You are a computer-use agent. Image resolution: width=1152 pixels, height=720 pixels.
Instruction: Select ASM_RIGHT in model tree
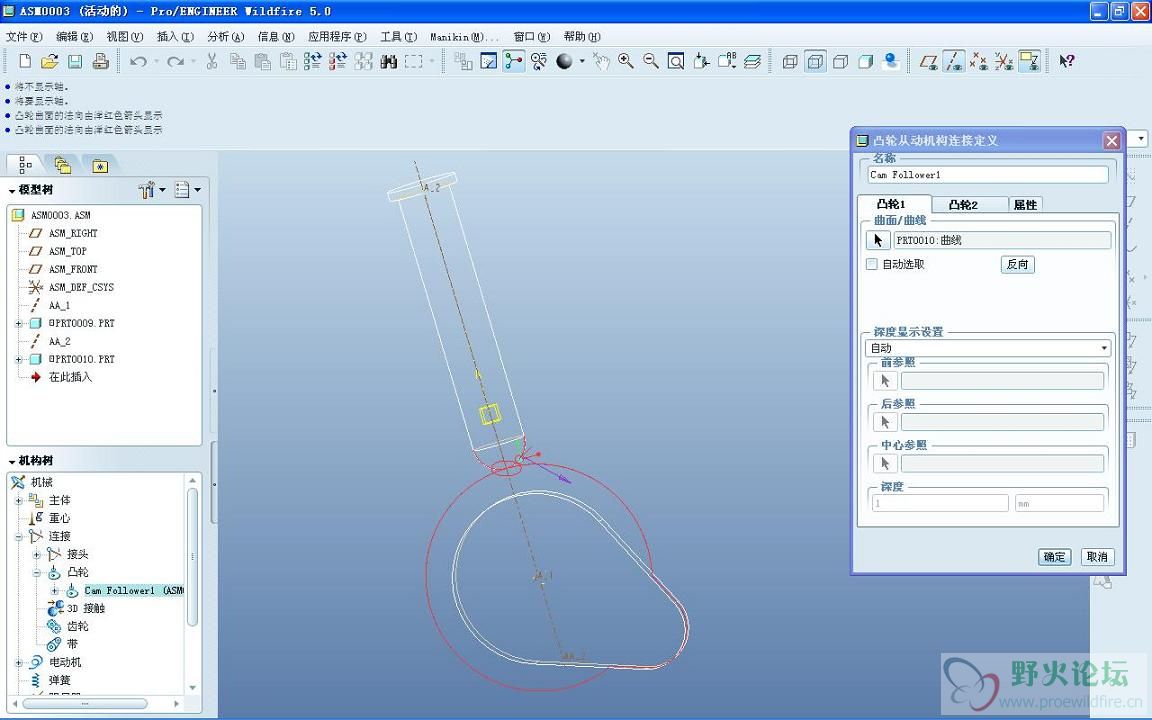pos(73,234)
